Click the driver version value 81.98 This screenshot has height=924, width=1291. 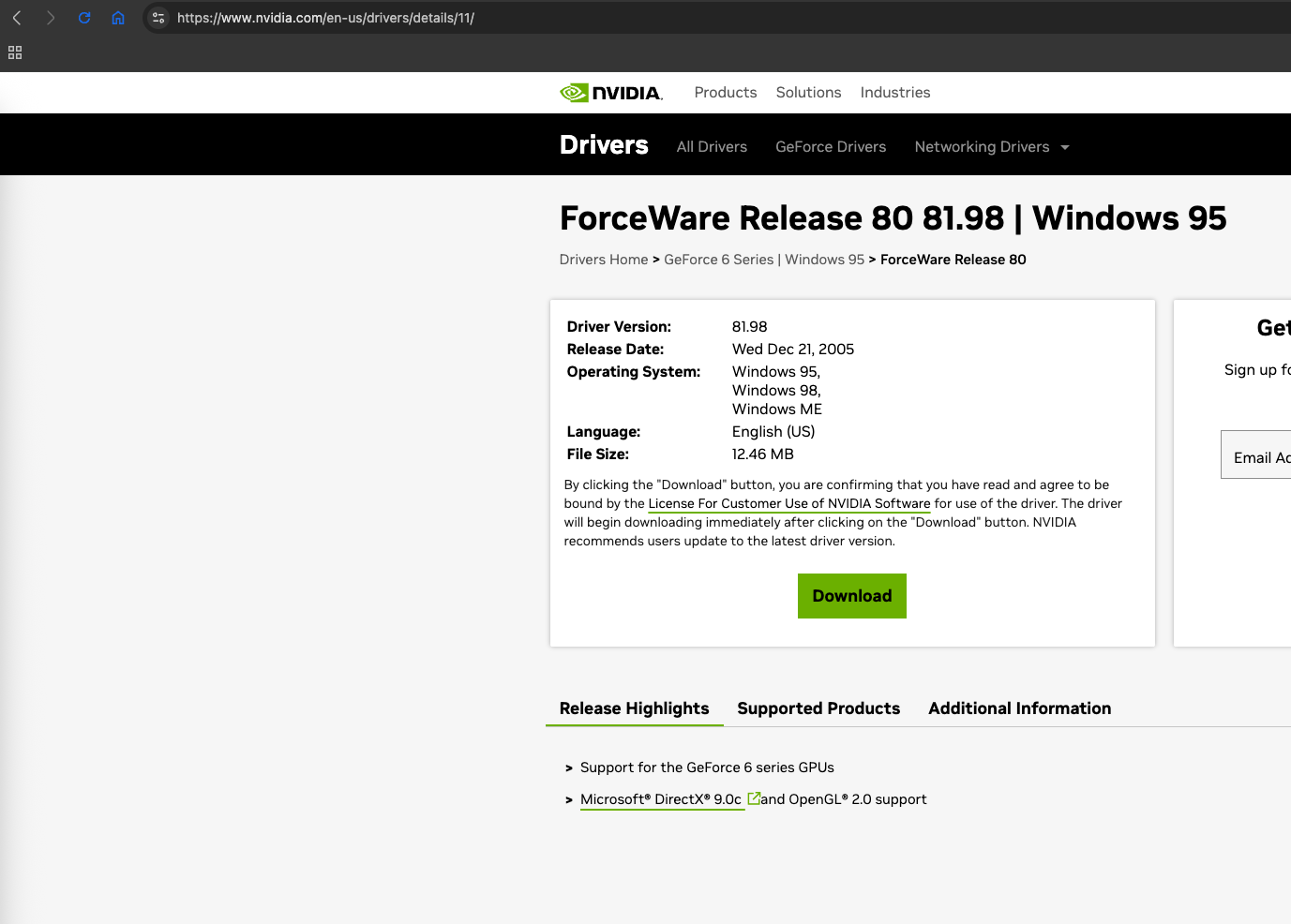click(750, 327)
